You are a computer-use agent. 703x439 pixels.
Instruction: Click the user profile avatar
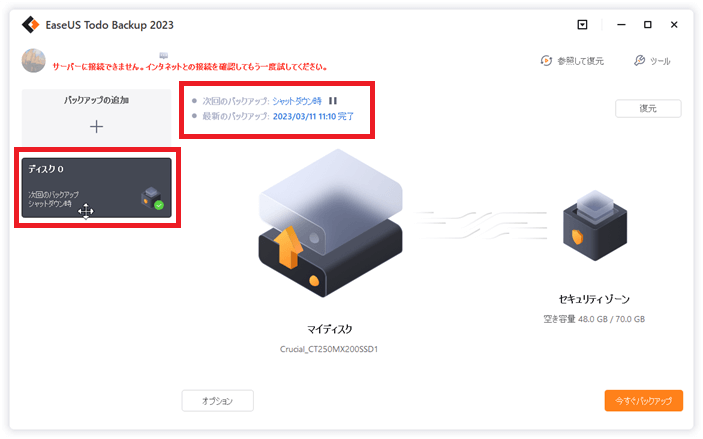(x=34, y=61)
